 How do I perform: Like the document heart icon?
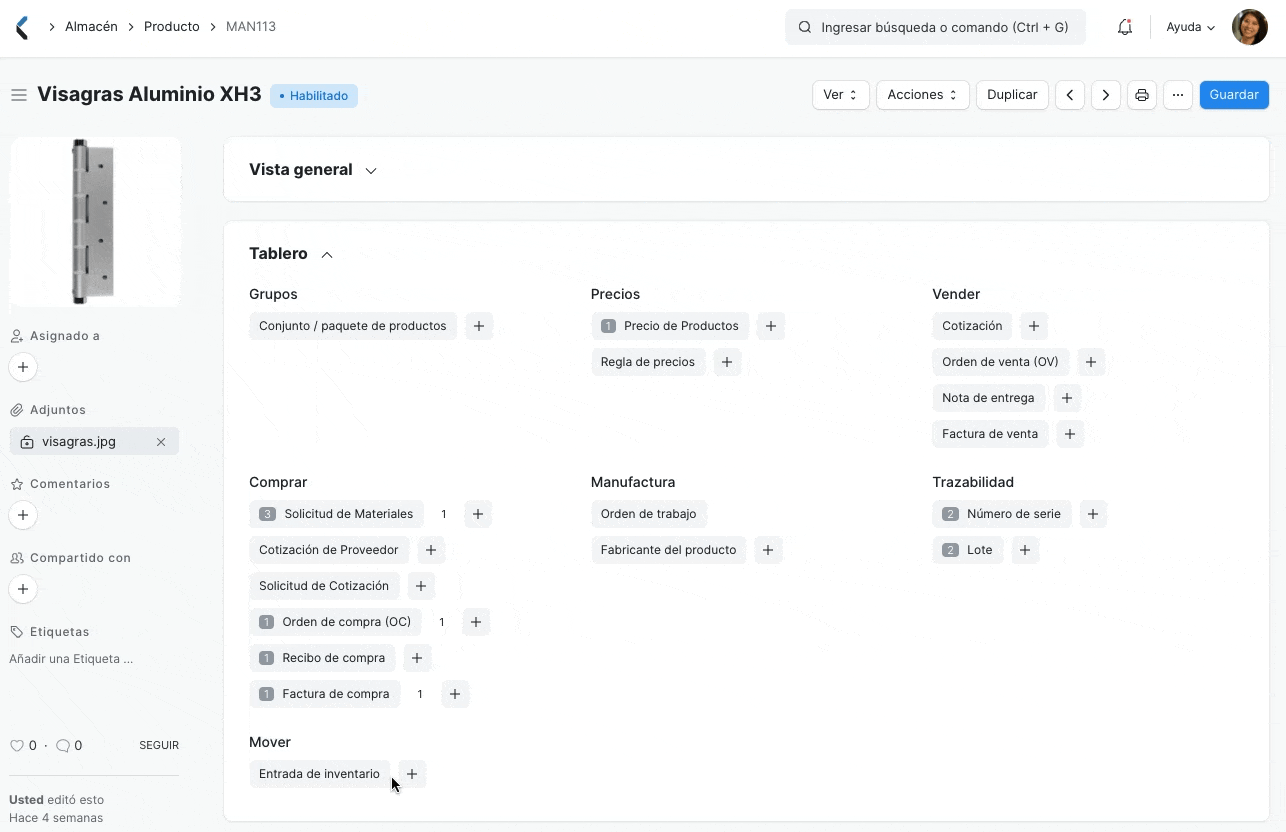pos(16,745)
